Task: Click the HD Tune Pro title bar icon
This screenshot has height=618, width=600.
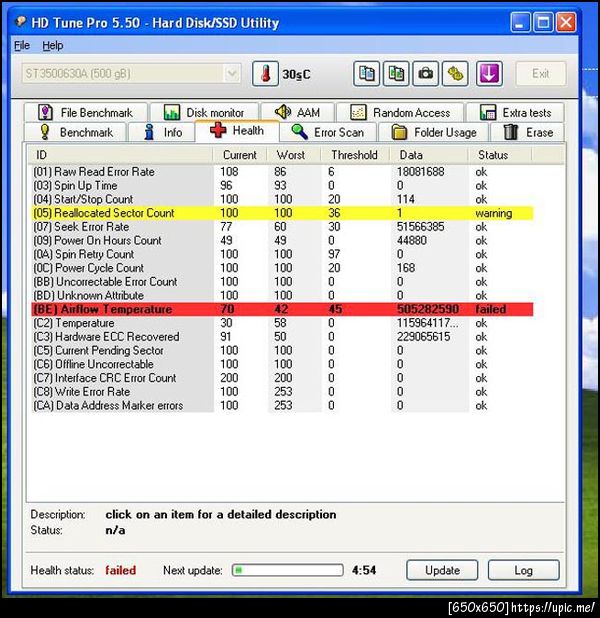Action: click(20, 22)
